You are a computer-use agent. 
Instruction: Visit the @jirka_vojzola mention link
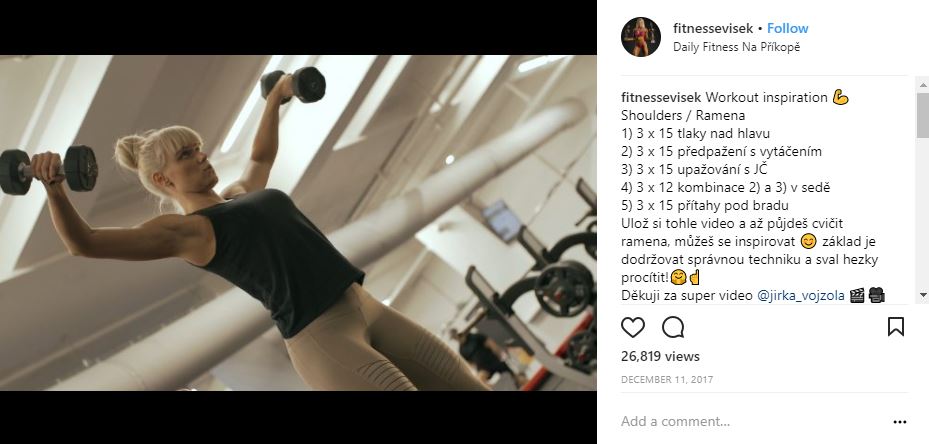click(x=800, y=295)
